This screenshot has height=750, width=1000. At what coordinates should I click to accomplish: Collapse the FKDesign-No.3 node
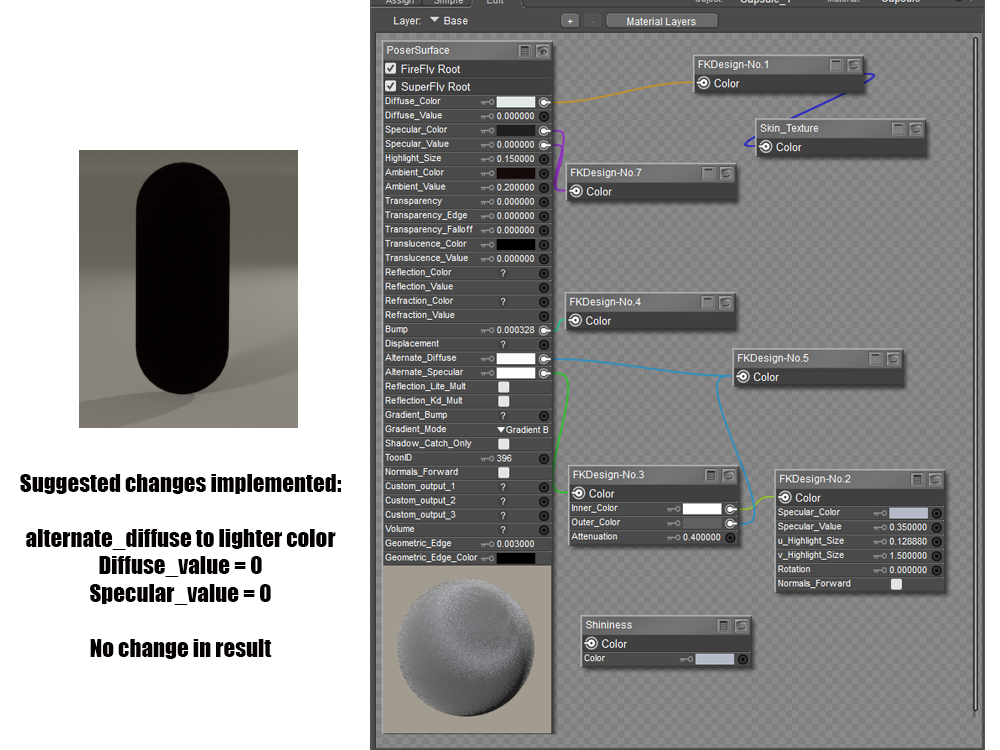[710, 475]
